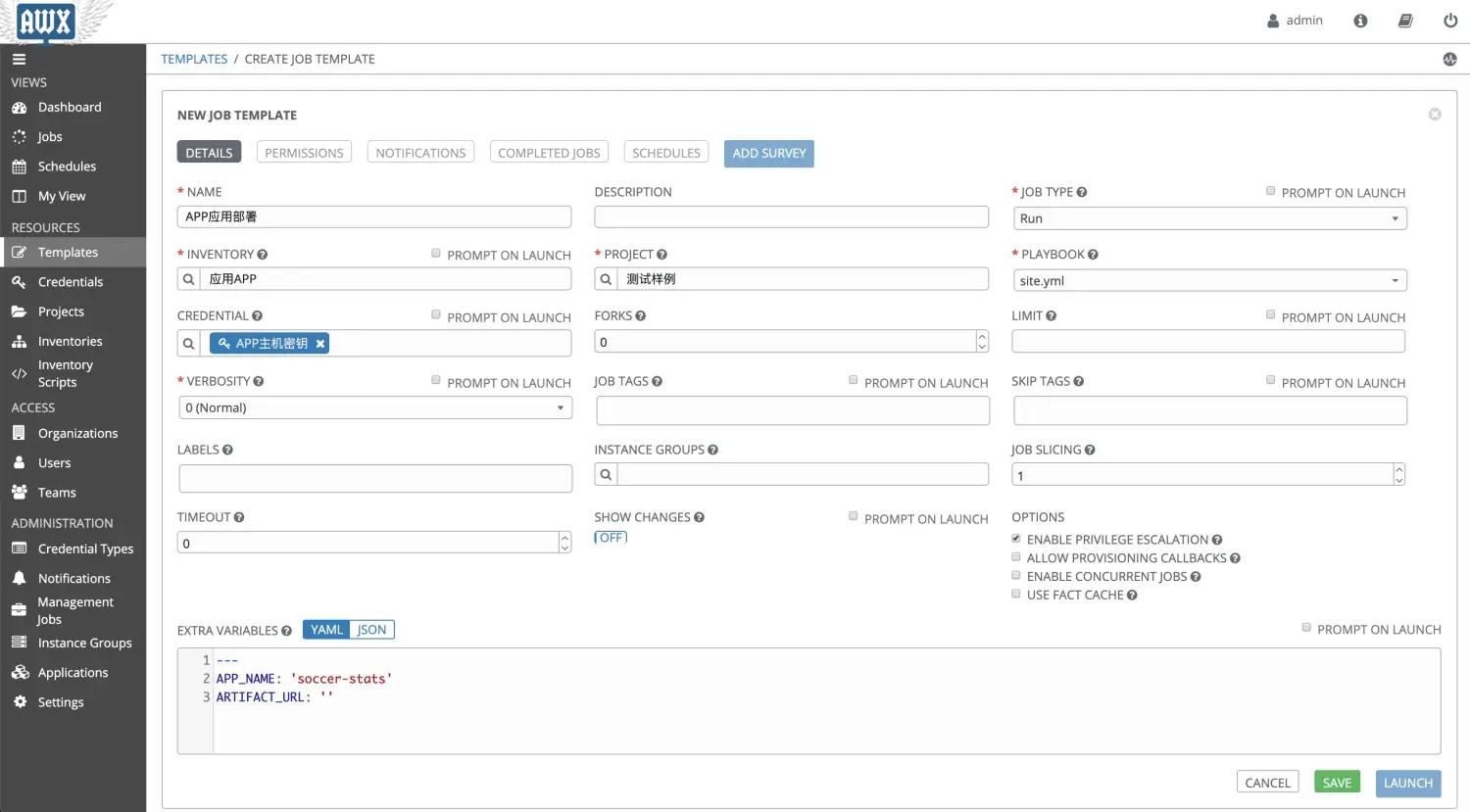Click the About info icon in header
The image size is (1470, 812).
pos(1360,21)
